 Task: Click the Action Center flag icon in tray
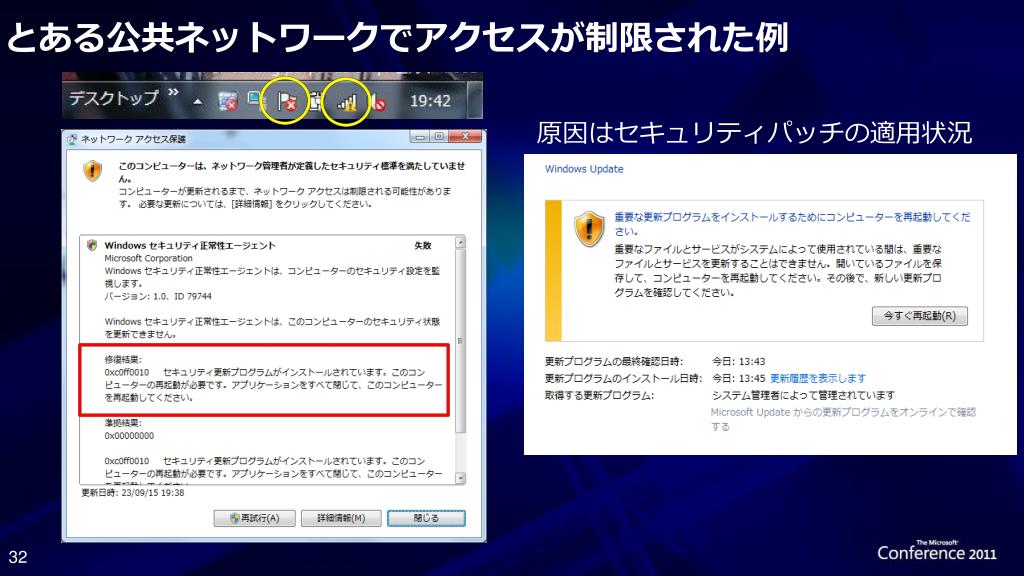(286, 101)
